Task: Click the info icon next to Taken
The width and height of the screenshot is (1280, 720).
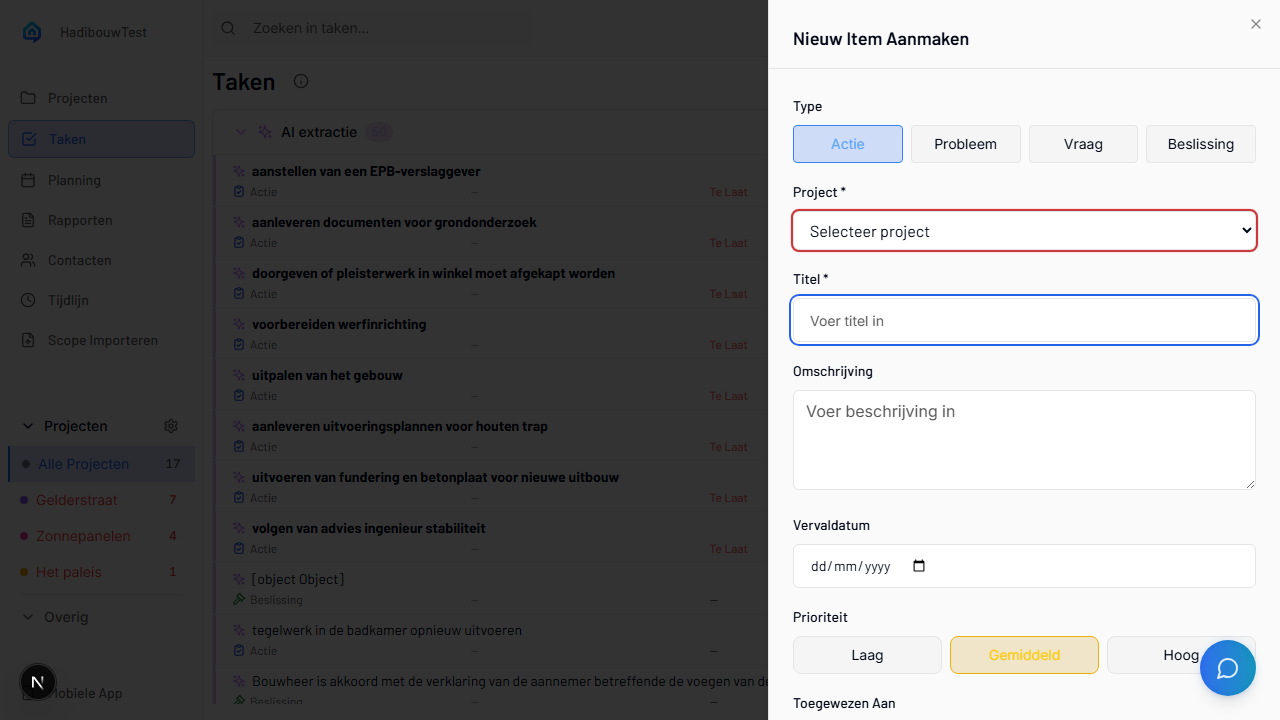Action: pos(300,81)
